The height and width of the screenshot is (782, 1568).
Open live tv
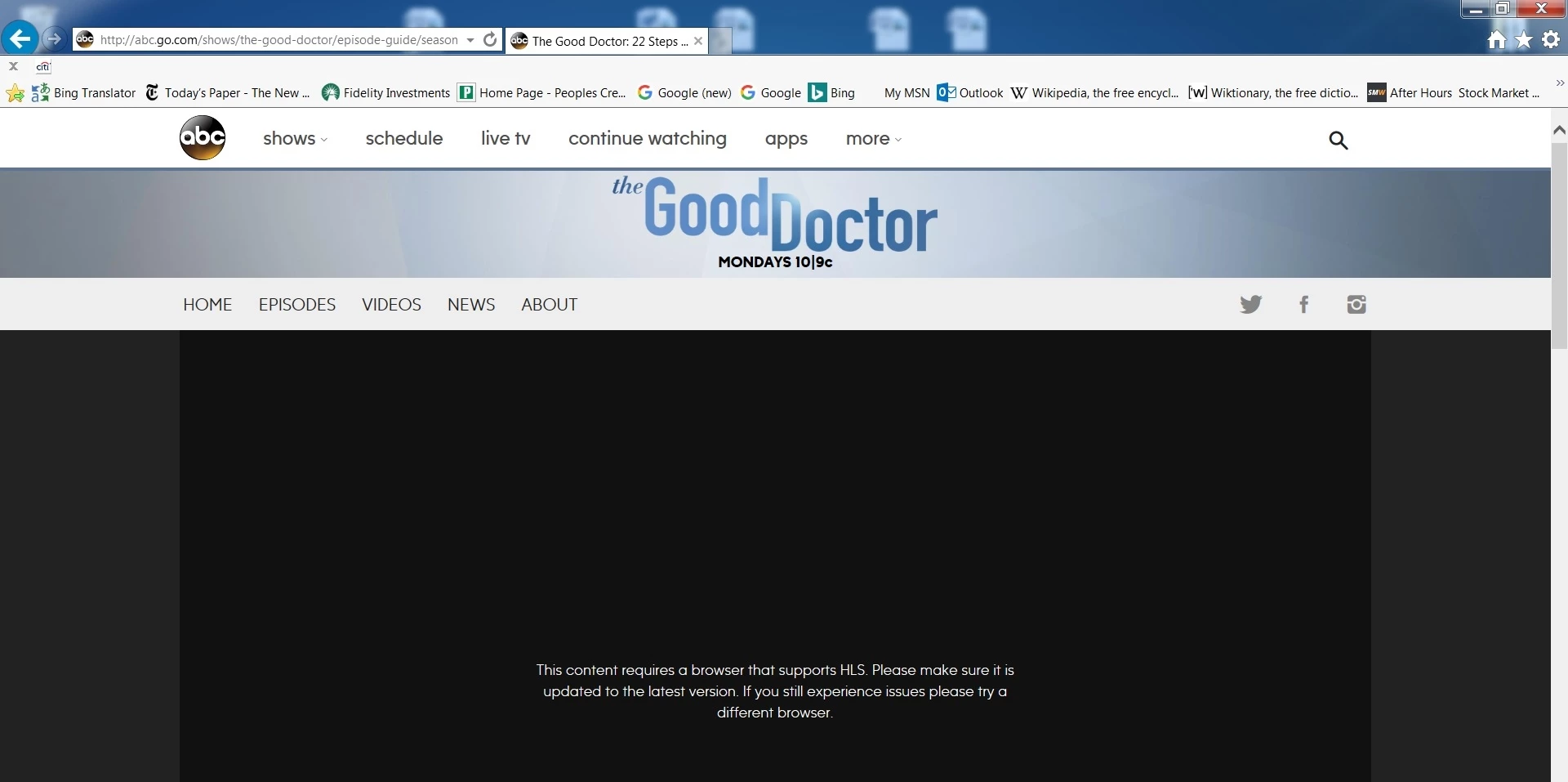click(506, 139)
